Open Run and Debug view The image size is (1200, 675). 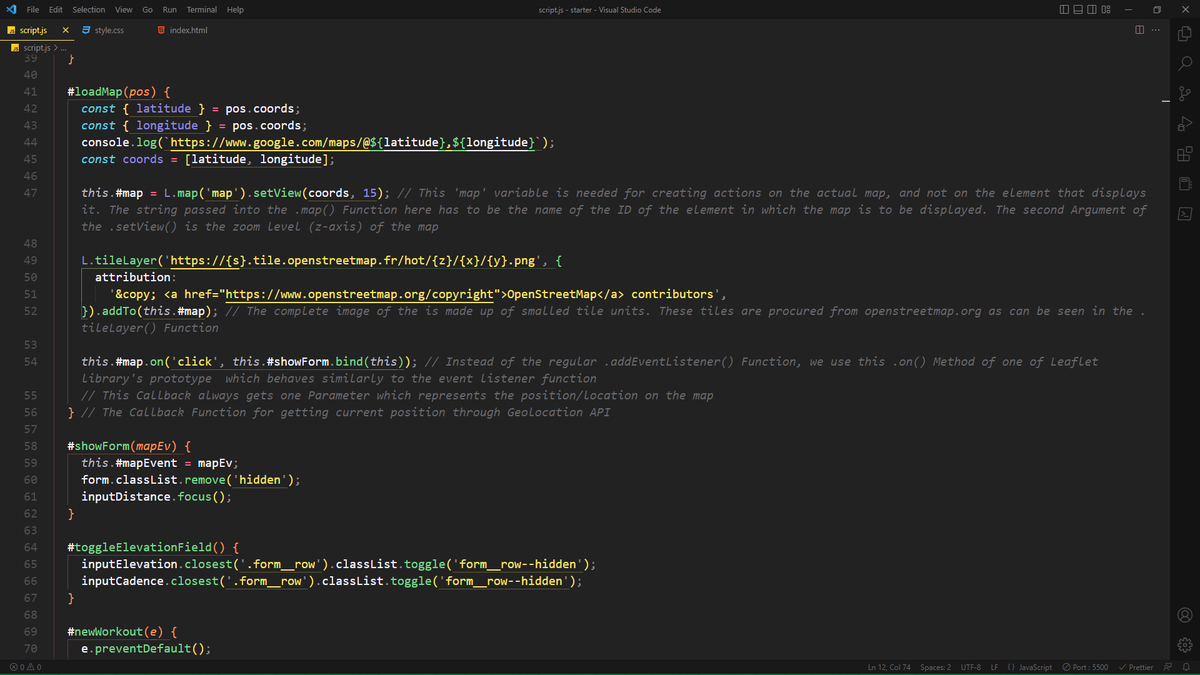[x=1185, y=124]
